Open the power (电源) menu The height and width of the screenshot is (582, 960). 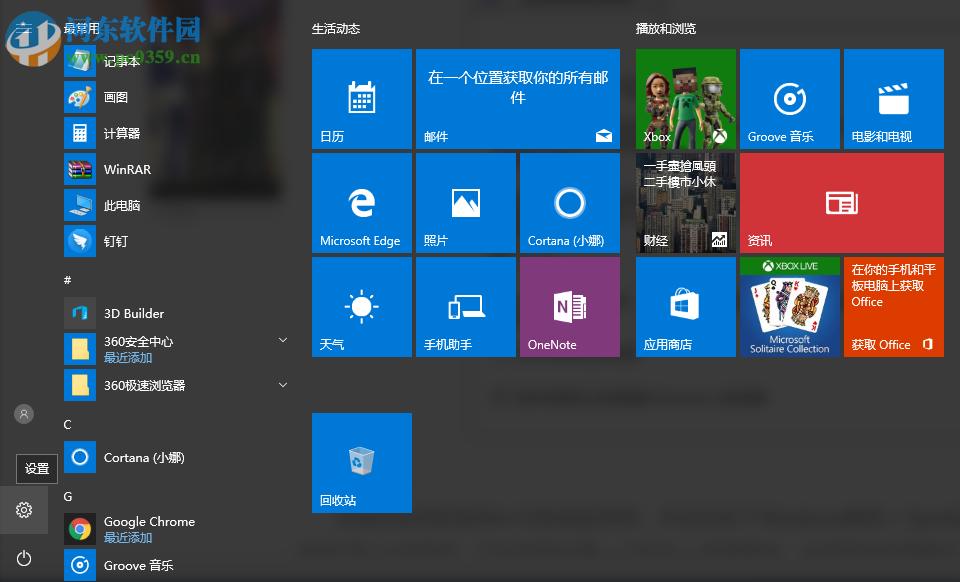click(x=24, y=559)
